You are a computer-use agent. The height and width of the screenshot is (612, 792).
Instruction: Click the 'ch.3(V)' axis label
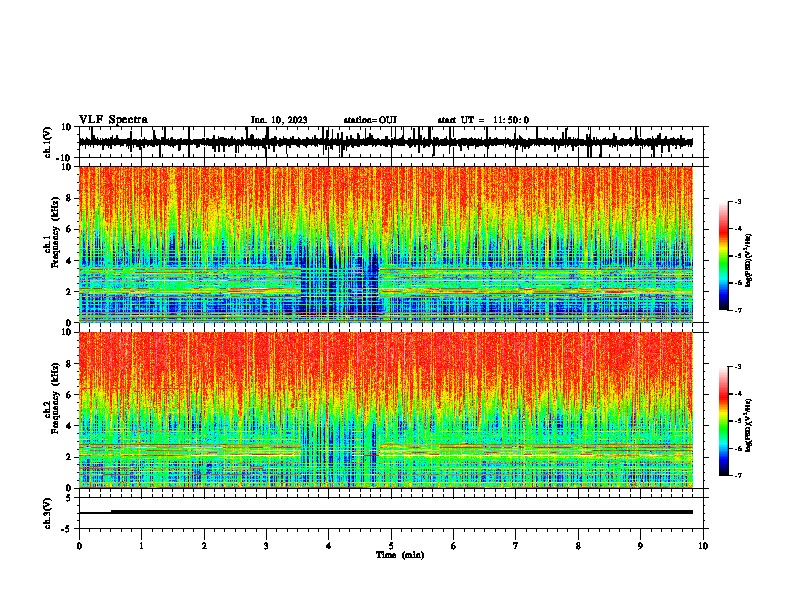pos(48,513)
